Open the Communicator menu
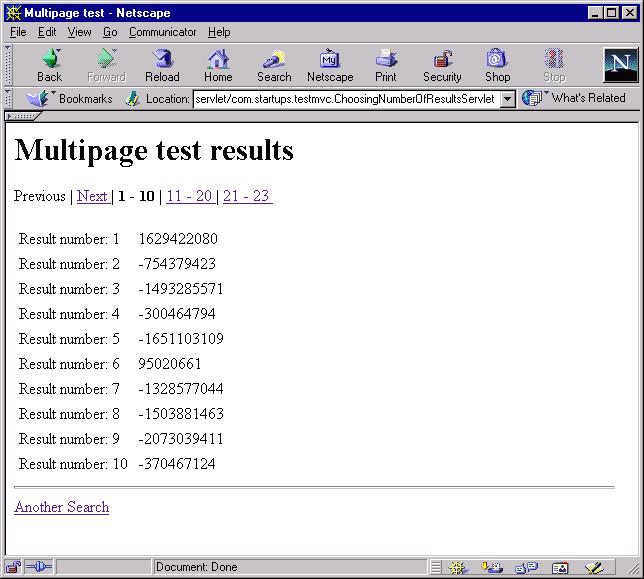 (162, 32)
